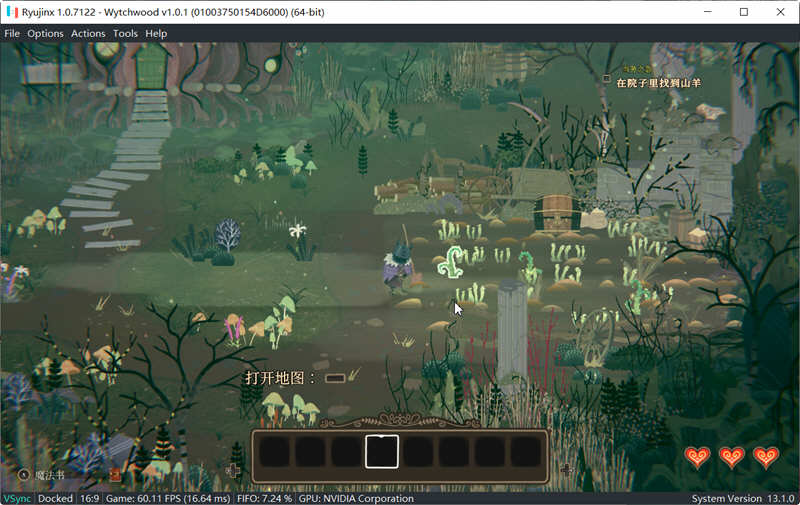Click the GPU: NVIDIA Corporation label
The image size is (800, 505).
pyautogui.click(x=356, y=498)
